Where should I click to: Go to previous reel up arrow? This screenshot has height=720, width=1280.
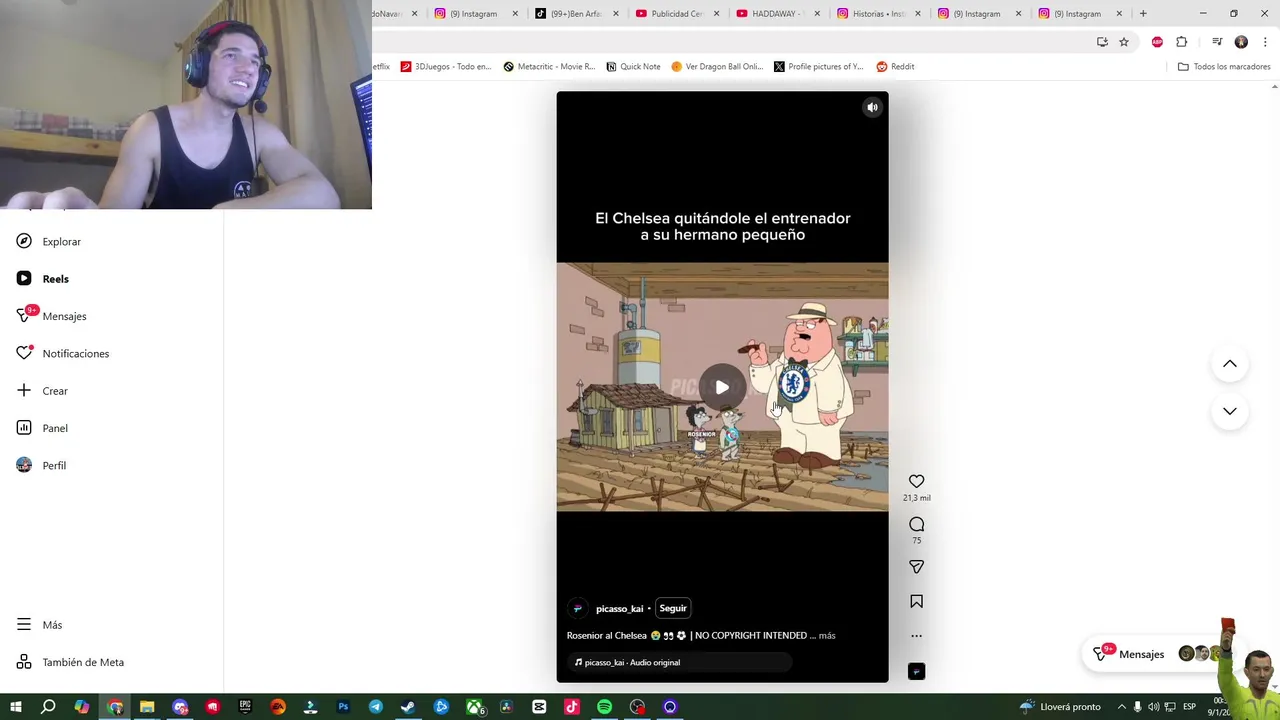[x=1230, y=364]
